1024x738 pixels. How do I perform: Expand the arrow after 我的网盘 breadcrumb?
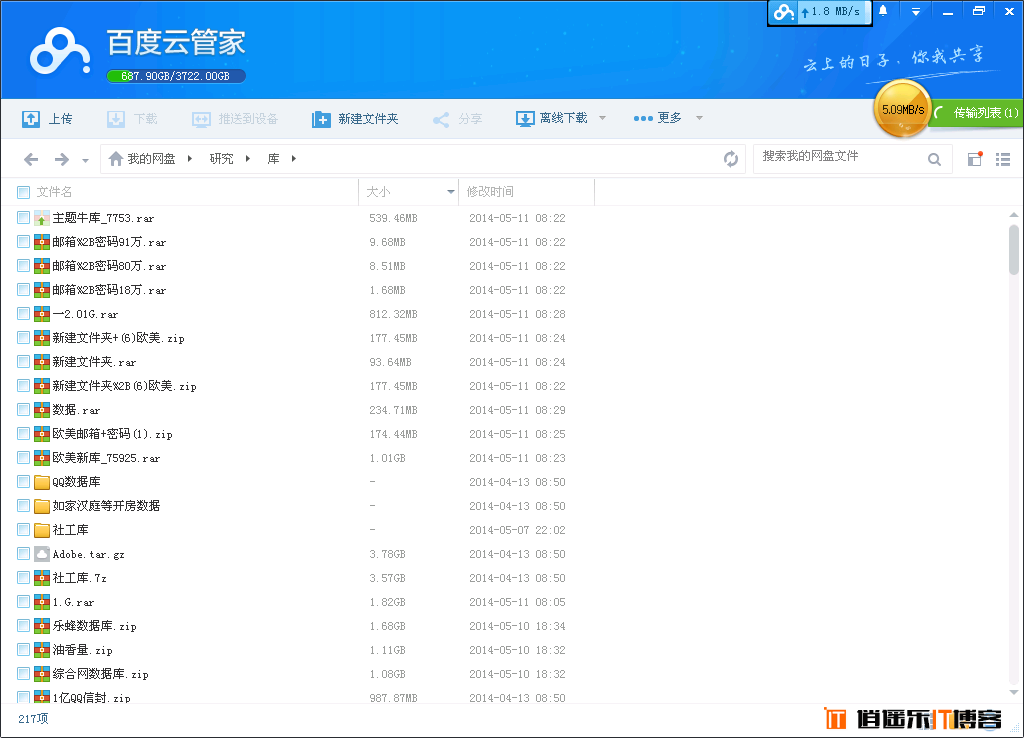click(189, 159)
